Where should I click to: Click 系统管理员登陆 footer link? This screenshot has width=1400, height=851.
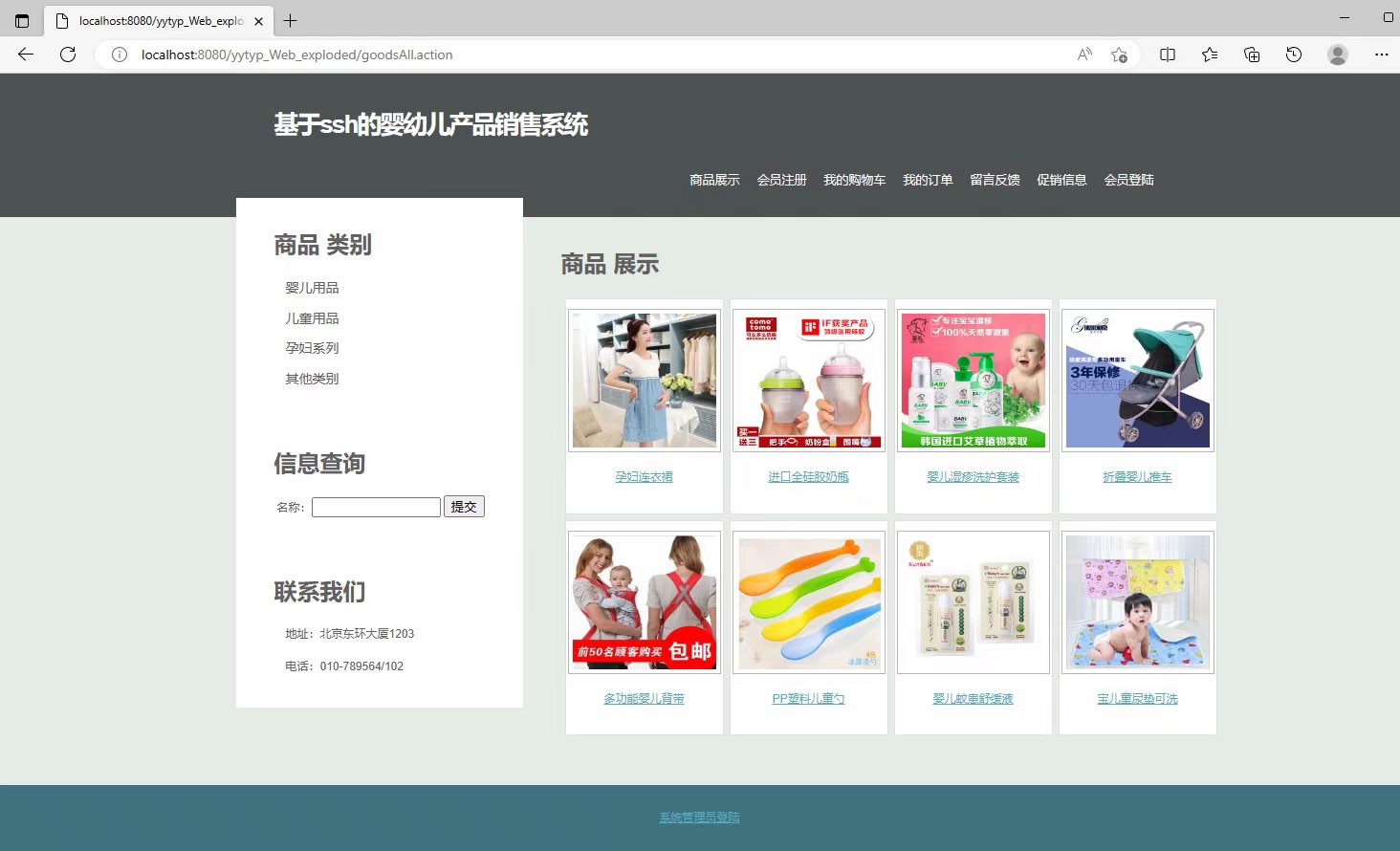(x=700, y=818)
